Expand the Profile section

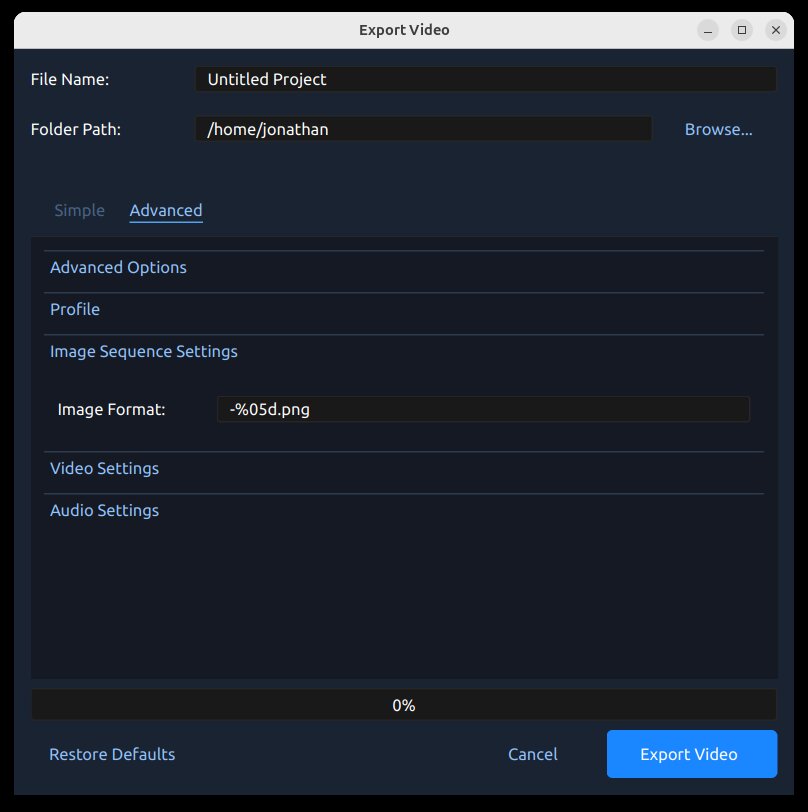[x=75, y=309]
